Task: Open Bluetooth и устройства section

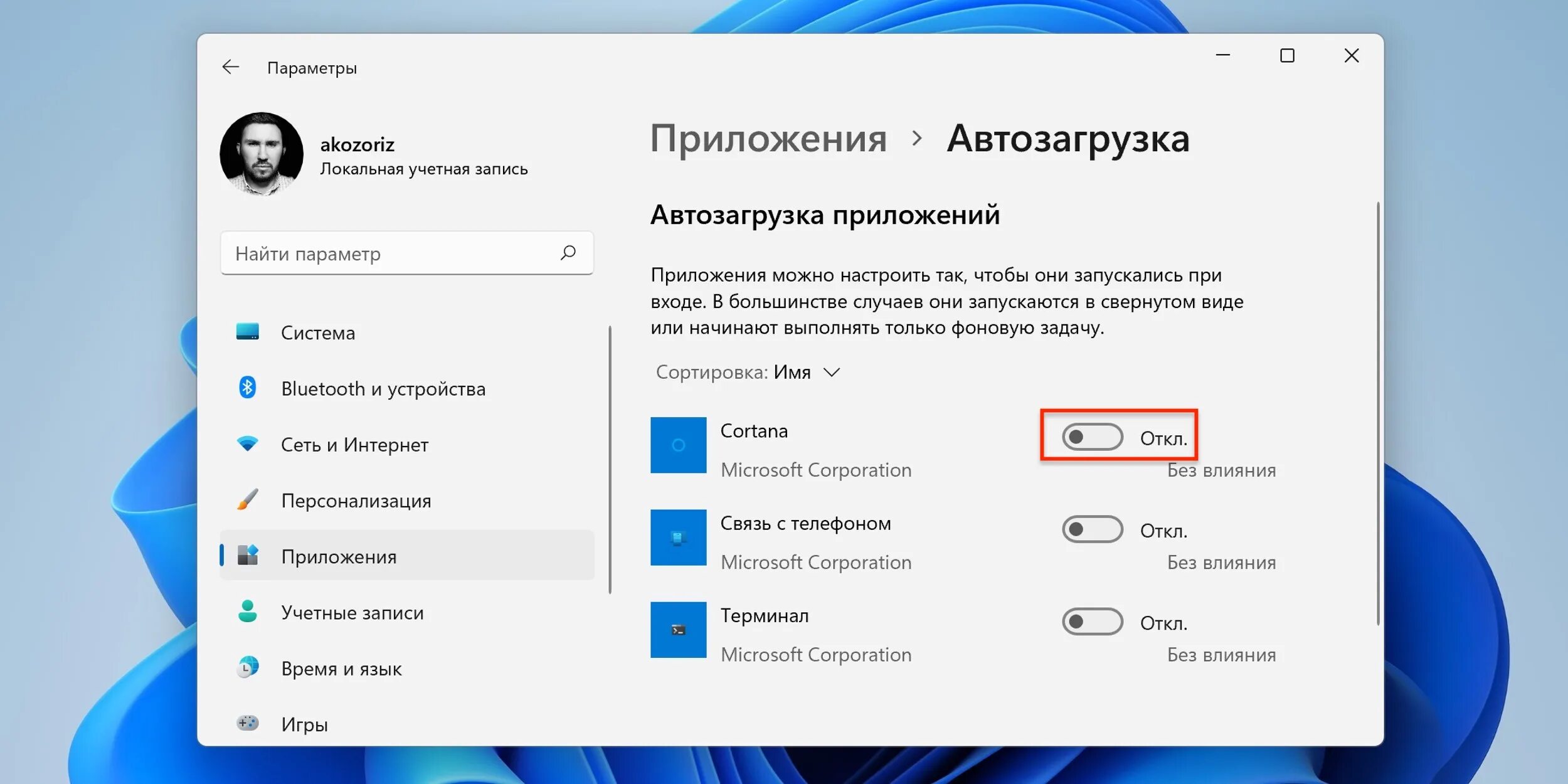Action: coord(407,388)
